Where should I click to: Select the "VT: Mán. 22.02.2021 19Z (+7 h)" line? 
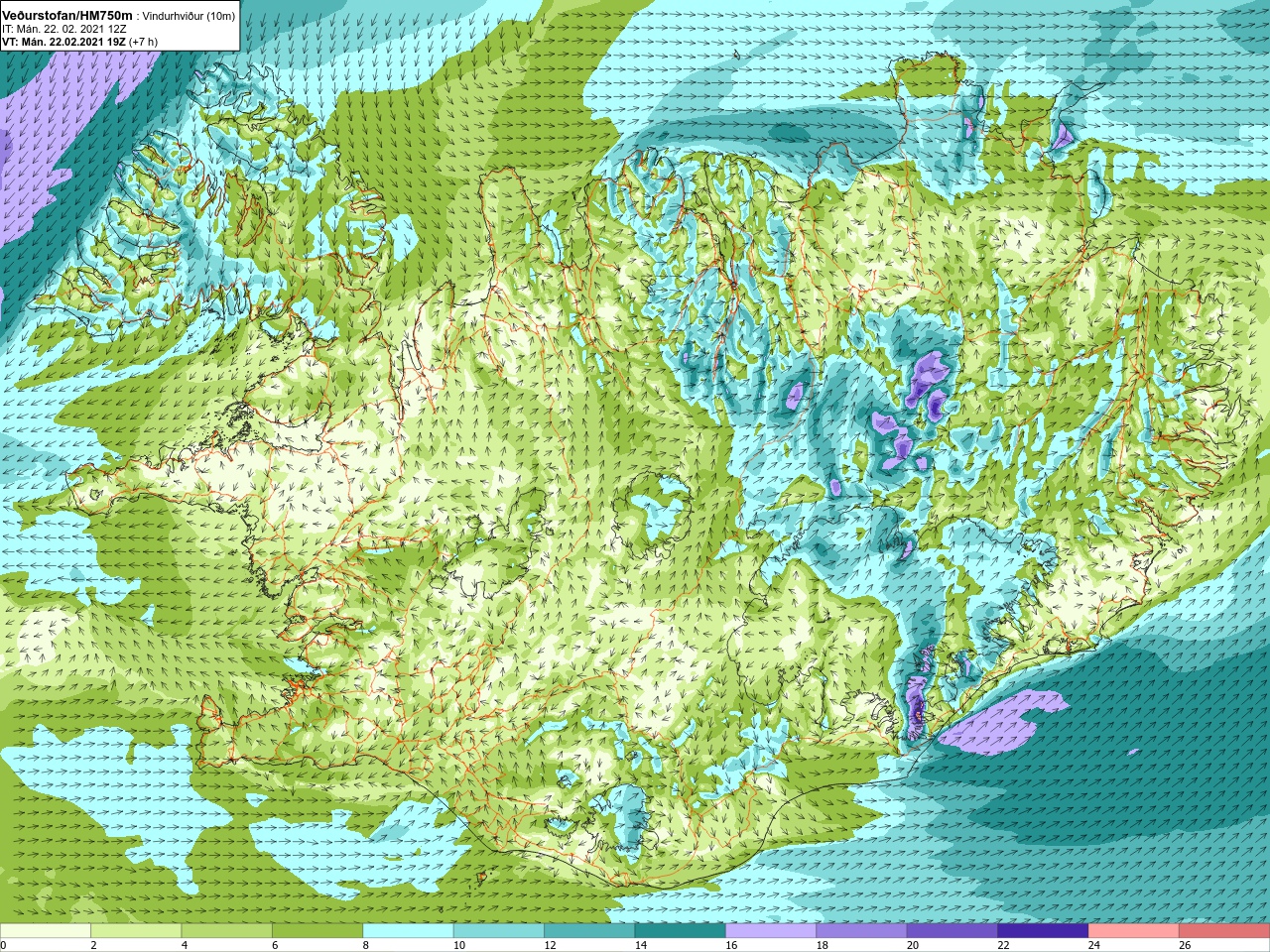[x=79, y=42]
